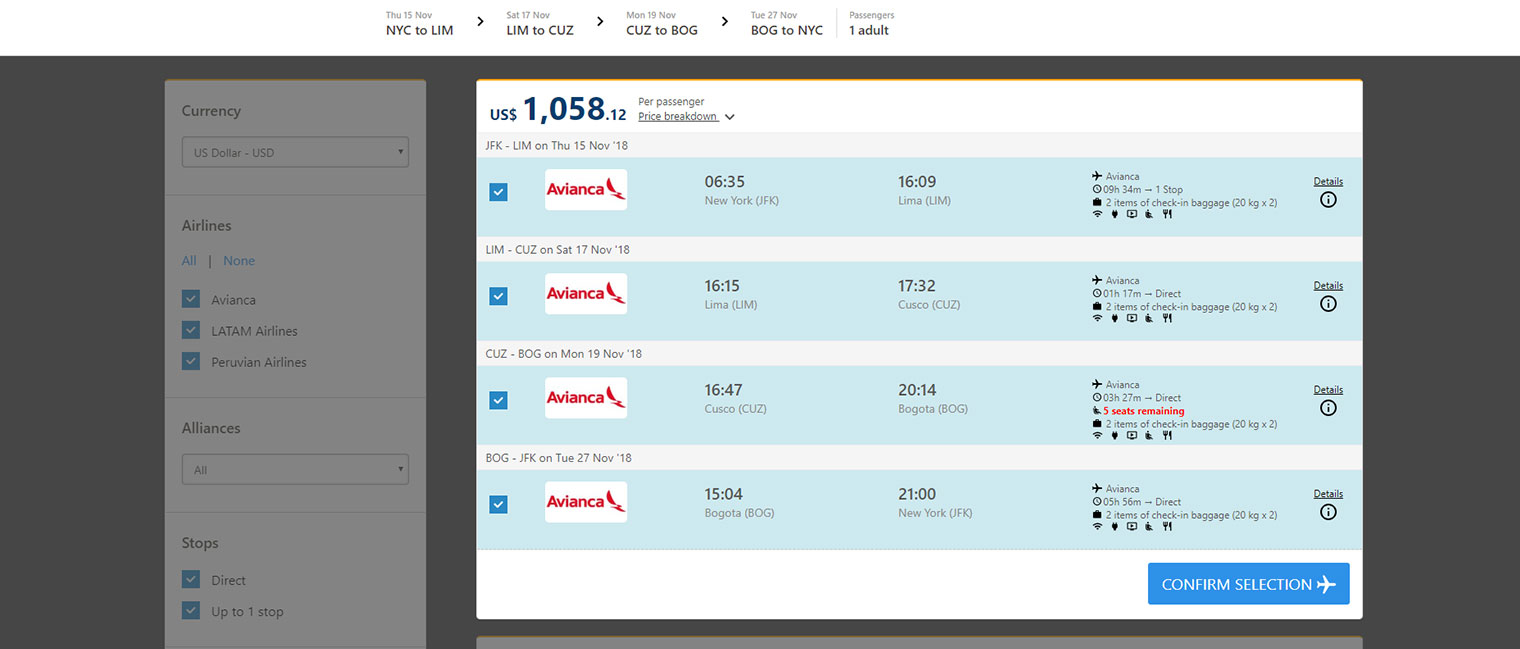1520x649 pixels.
Task: Click info icon for CUZ - BOG flight
Action: (x=1328, y=408)
